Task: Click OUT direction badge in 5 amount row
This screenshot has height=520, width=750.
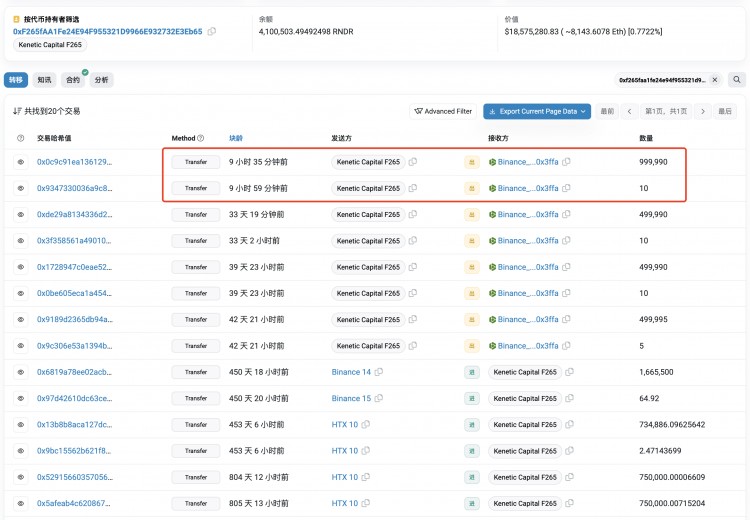Action: pyautogui.click(x=472, y=346)
